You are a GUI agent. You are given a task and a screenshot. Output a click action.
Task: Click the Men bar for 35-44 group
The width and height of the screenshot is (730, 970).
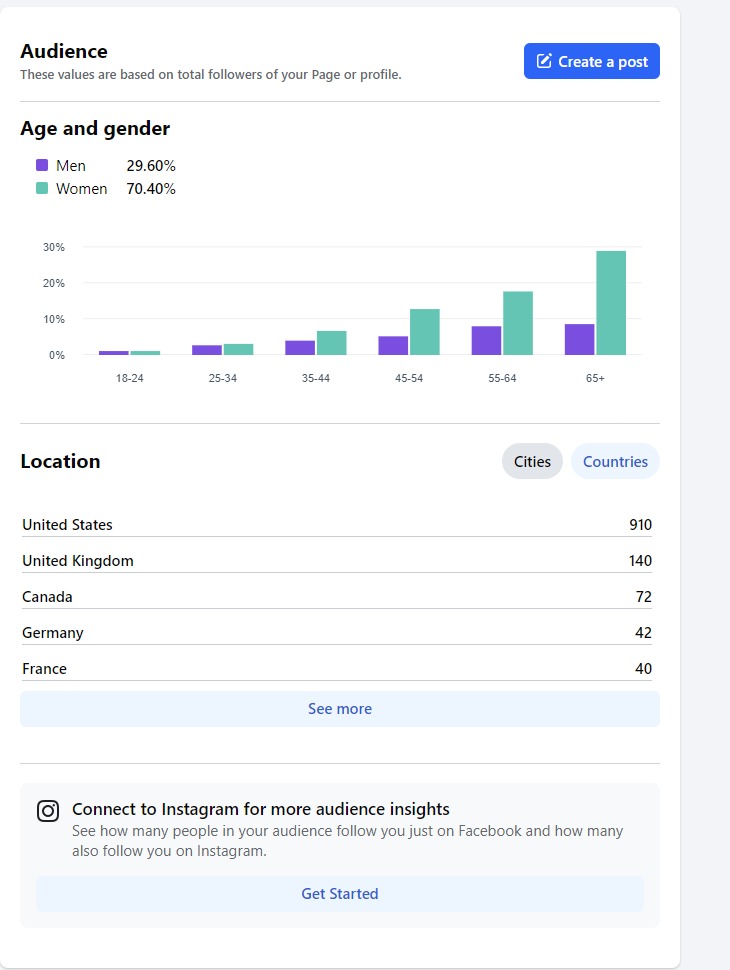pos(300,348)
